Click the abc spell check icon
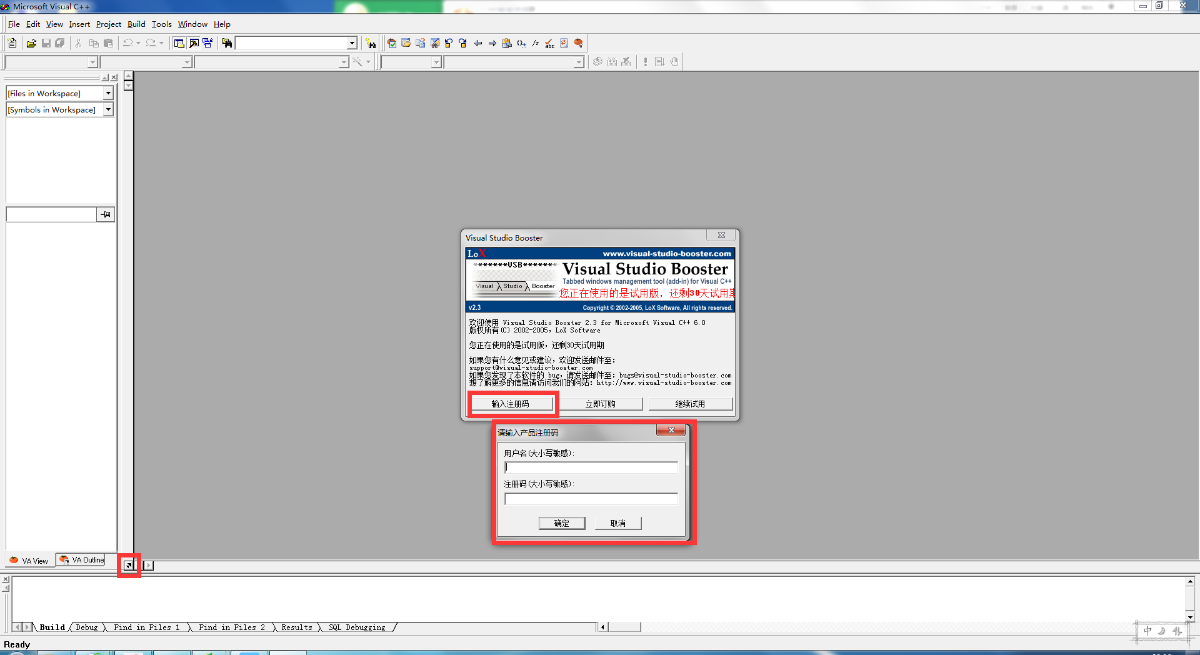 coord(550,43)
